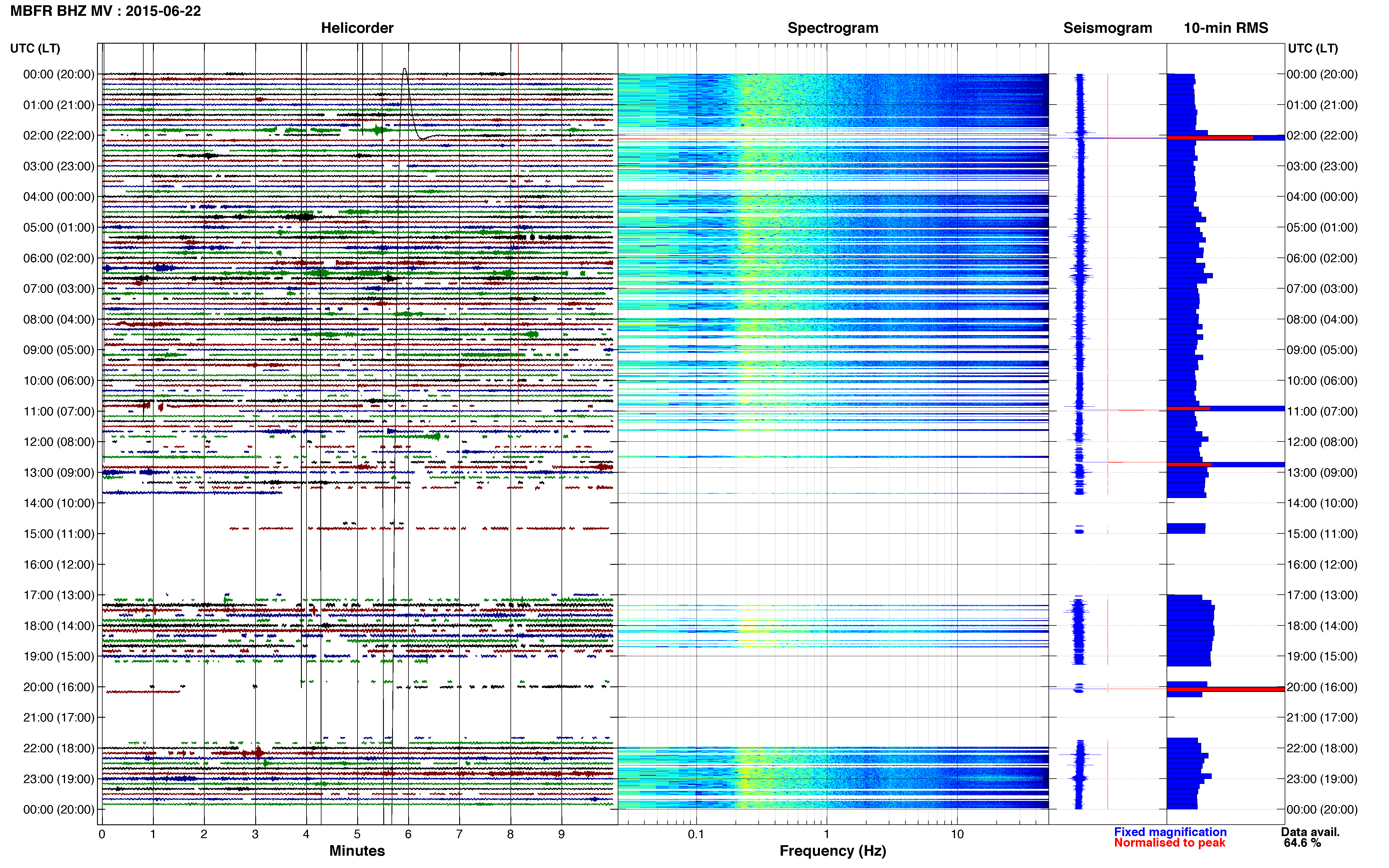The width and height of the screenshot is (1389, 868).
Task: Click minute tick label '5' under helicorder
Action: pos(357,834)
